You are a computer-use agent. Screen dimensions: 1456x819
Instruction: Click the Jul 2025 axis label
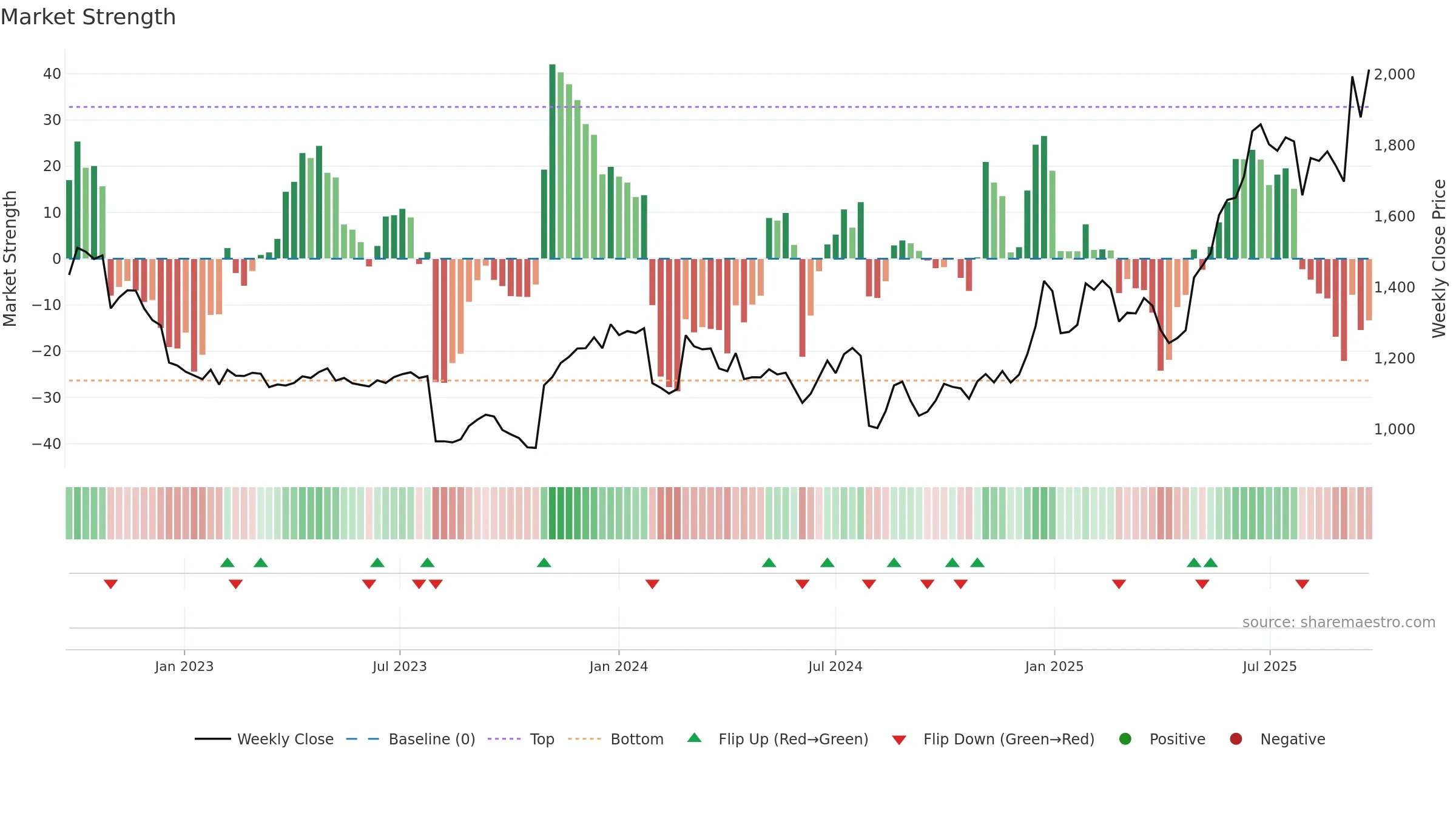pos(1270,667)
